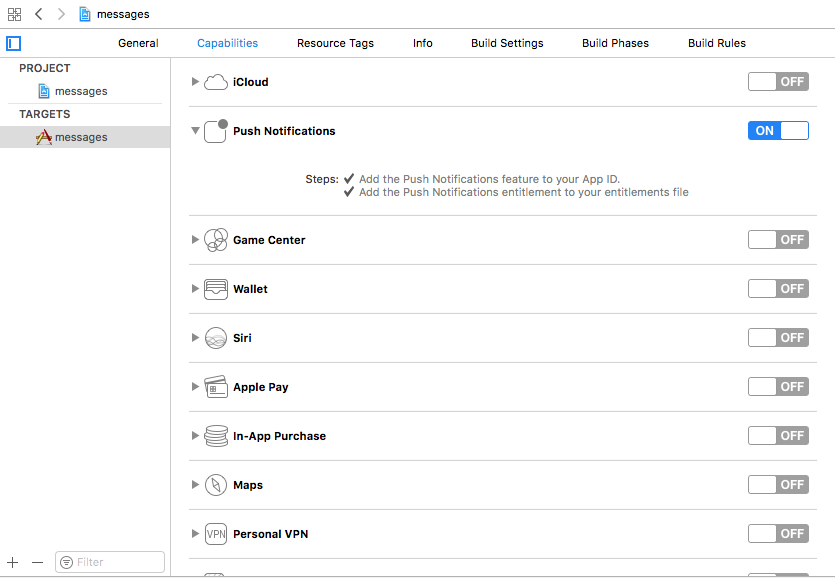Screen dimensions: 835x578
Task: Go back with the left chevron
Action: tap(38, 14)
